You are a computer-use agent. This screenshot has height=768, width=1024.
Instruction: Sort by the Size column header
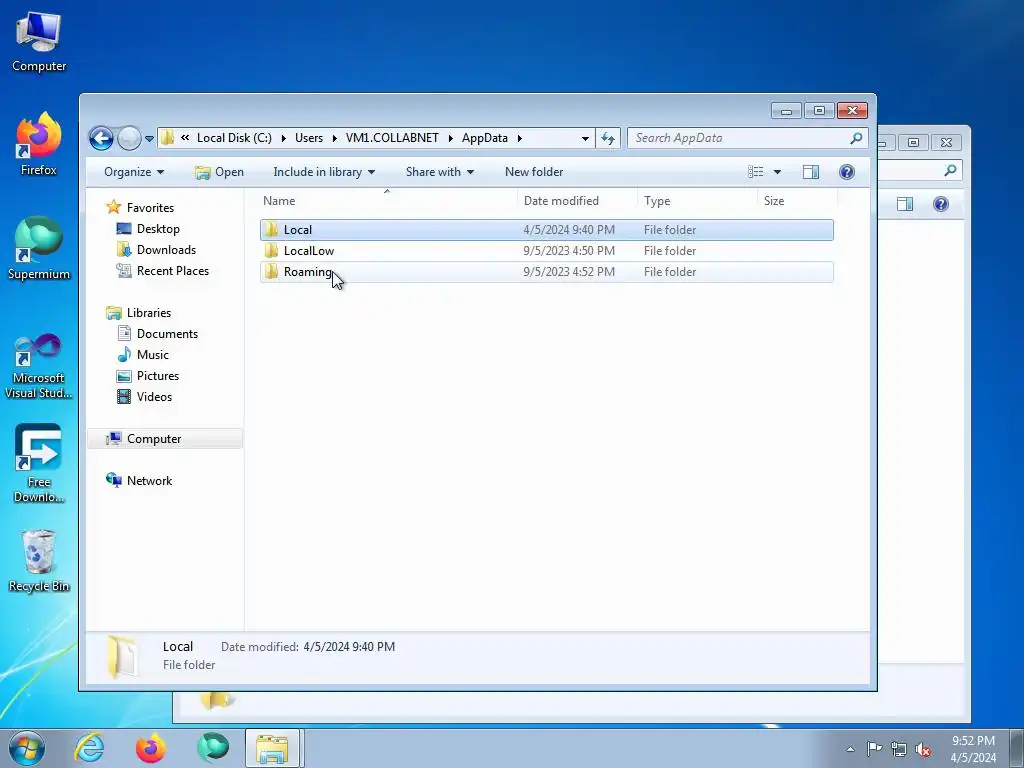(x=797, y=200)
